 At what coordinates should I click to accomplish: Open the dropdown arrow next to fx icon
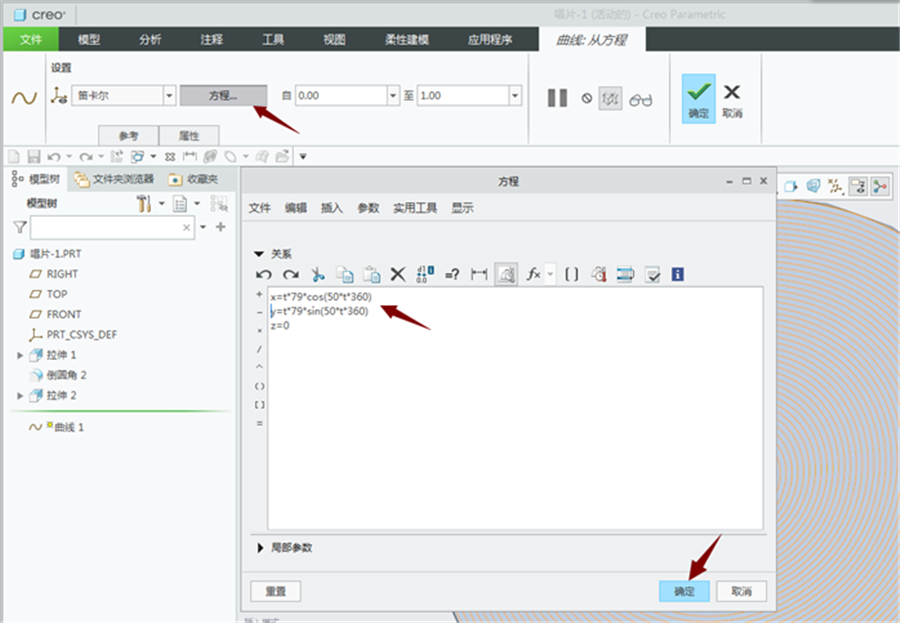[550, 274]
